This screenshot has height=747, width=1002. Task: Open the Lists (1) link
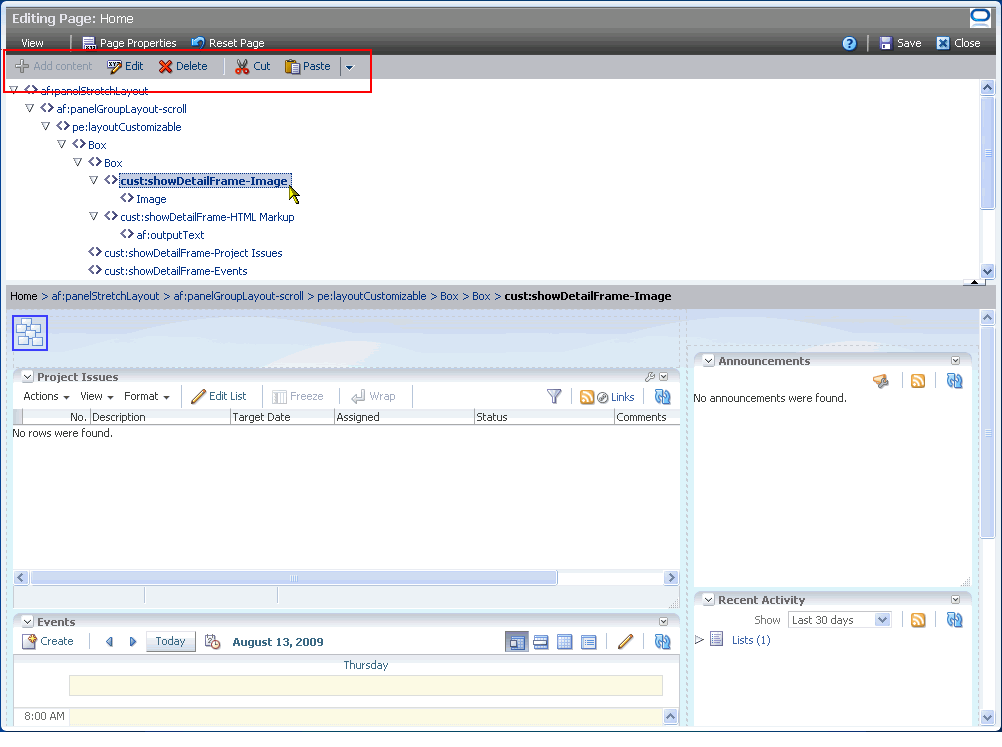point(751,640)
